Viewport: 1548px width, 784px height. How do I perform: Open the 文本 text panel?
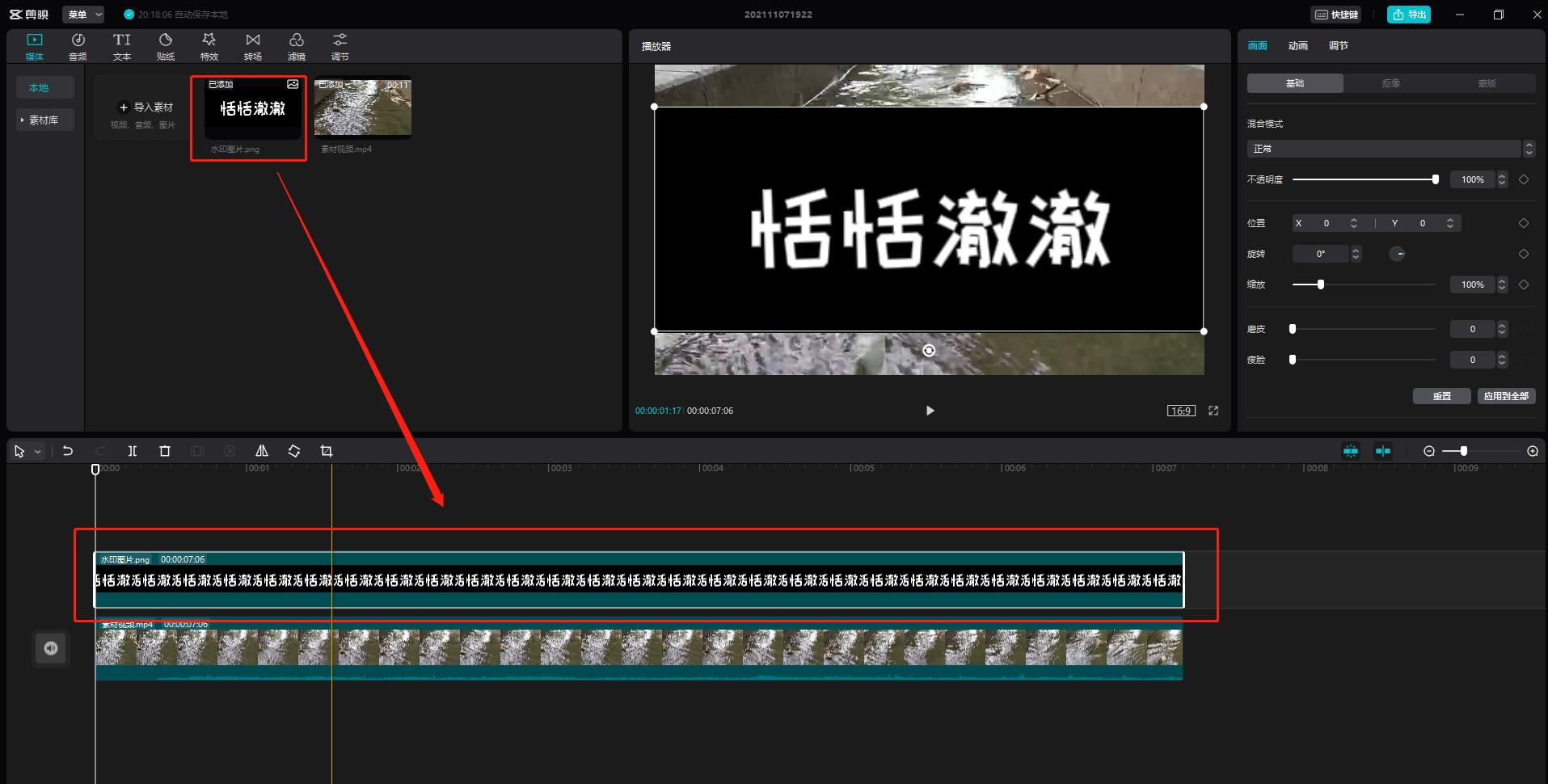(121, 45)
